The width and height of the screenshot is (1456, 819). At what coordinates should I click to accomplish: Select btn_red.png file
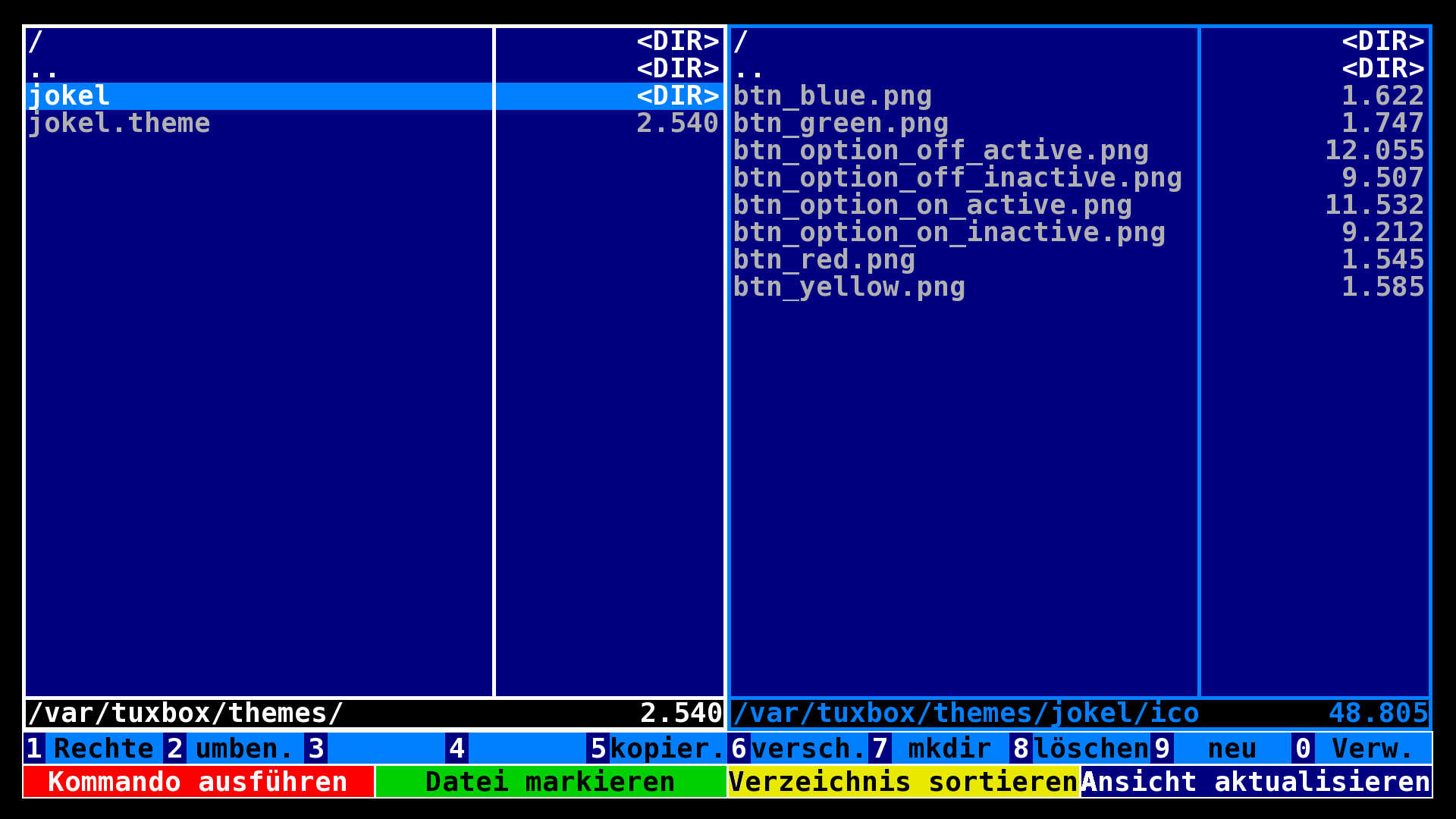click(824, 260)
